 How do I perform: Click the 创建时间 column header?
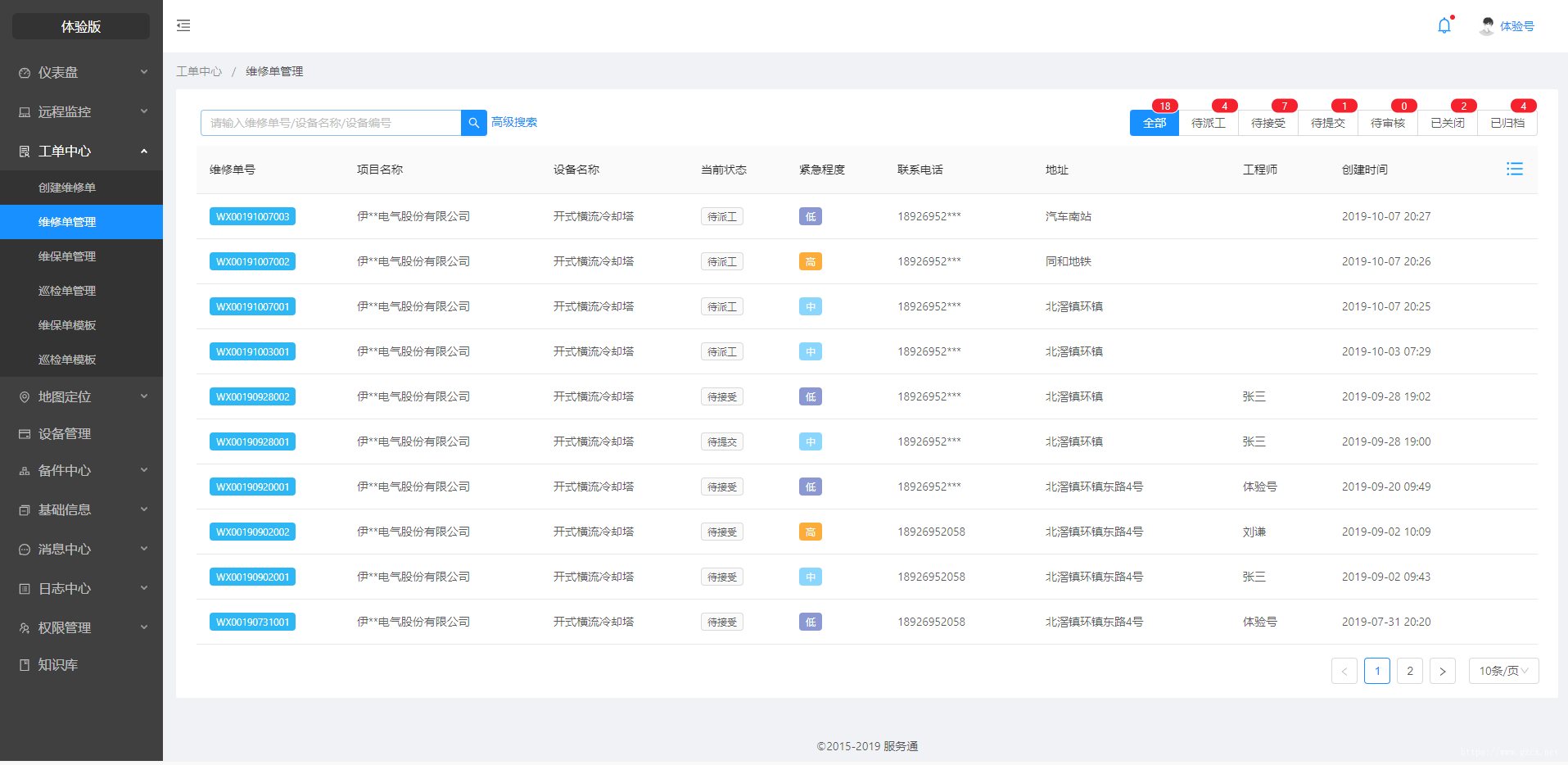1365,170
